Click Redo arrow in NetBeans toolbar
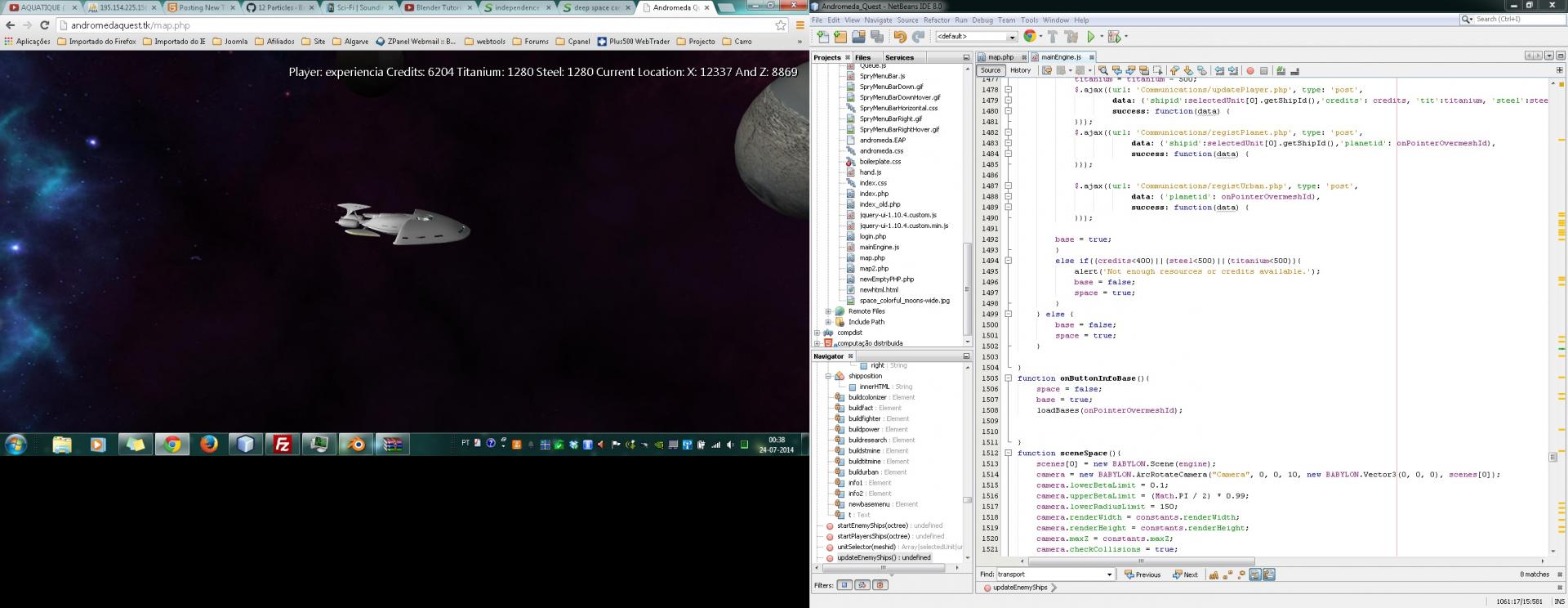This screenshot has width=1568, height=608. coord(918,37)
